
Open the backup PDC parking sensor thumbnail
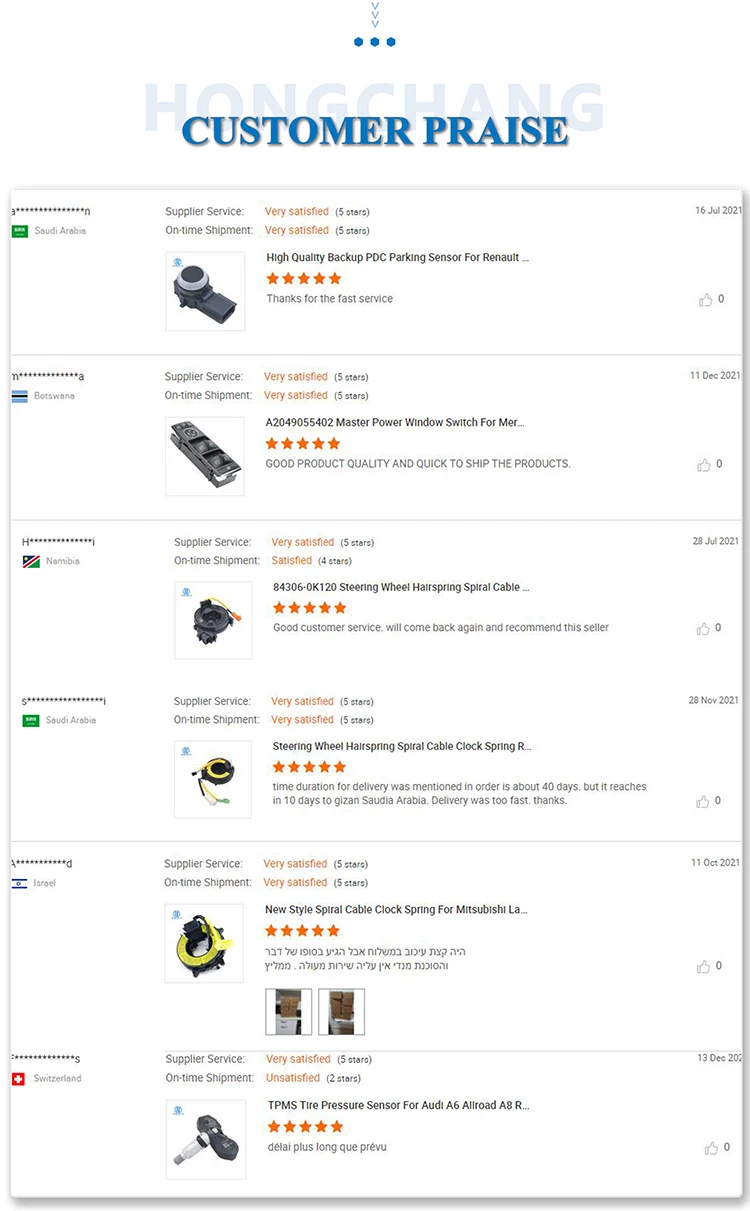(205, 291)
